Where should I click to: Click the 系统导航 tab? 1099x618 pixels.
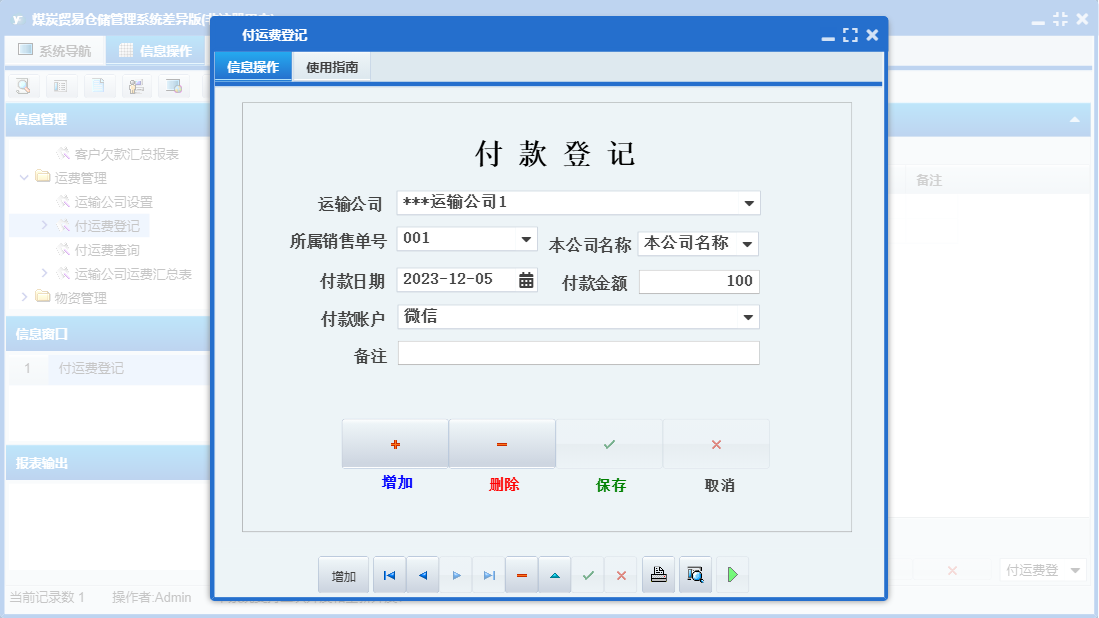pyautogui.click(x=55, y=50)
